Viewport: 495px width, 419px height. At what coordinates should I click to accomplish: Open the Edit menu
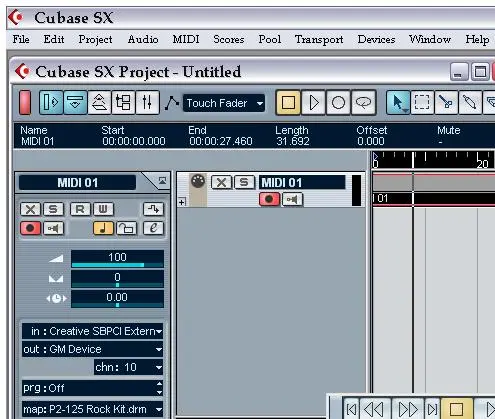coord(54,39)
